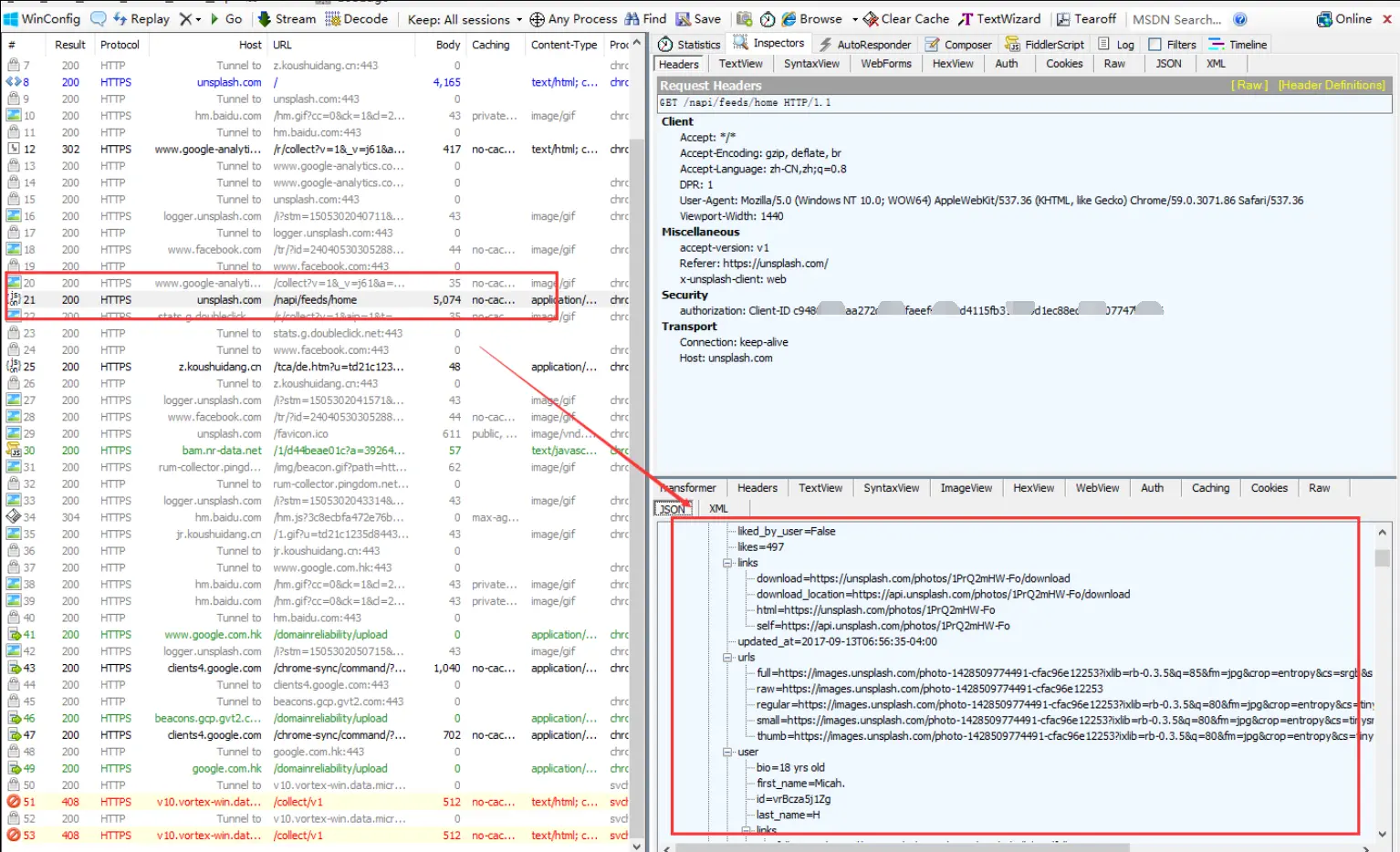Click the timer clock toolbar icon
The image size is (1400, 852).
click(768, 18)
